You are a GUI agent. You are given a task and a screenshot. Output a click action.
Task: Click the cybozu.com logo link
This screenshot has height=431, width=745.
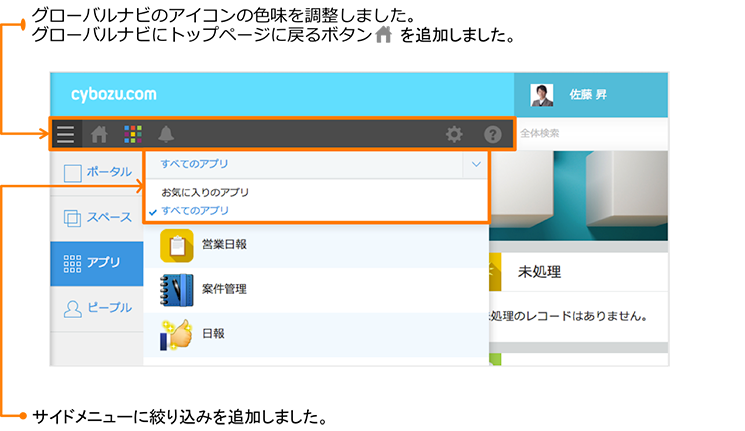point(113,95)
